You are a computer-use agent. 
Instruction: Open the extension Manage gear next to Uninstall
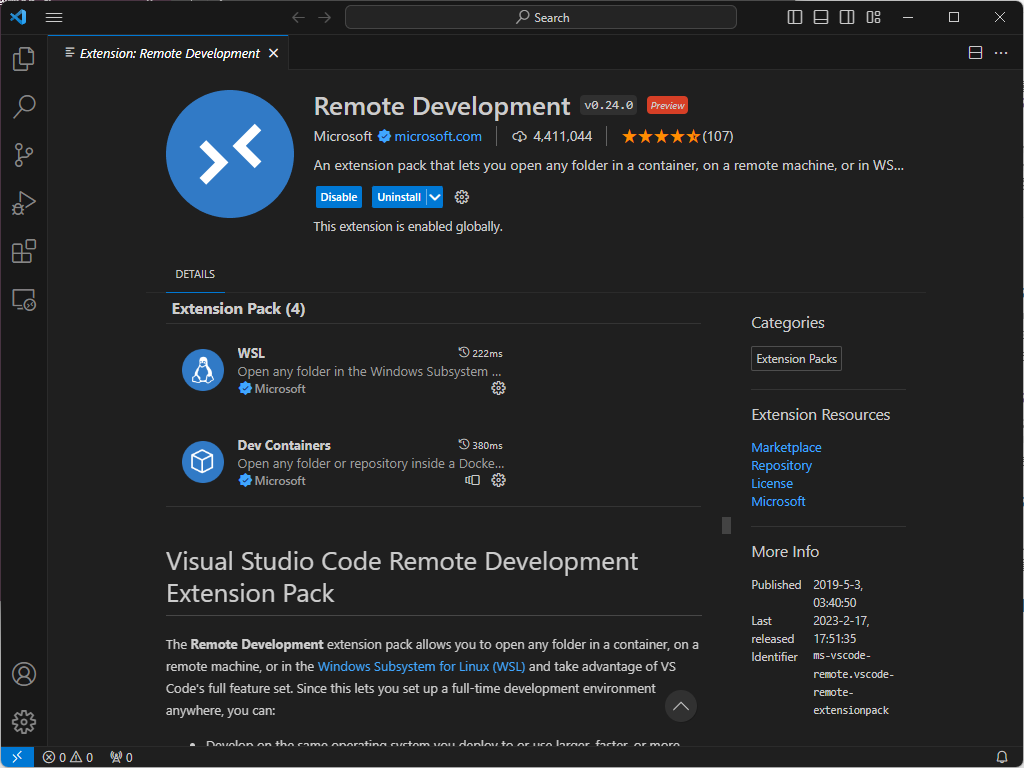462,197
